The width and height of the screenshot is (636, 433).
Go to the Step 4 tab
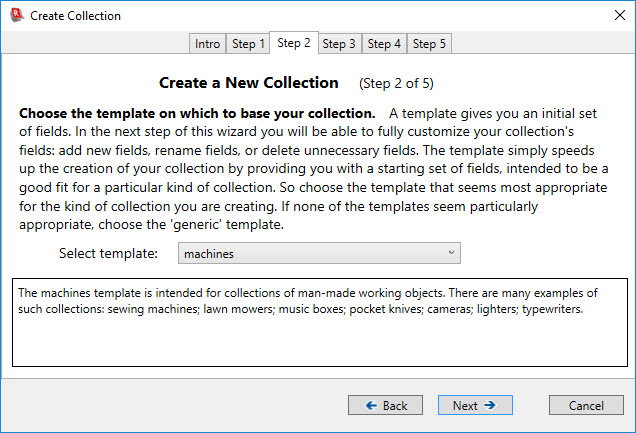point(384,44)
